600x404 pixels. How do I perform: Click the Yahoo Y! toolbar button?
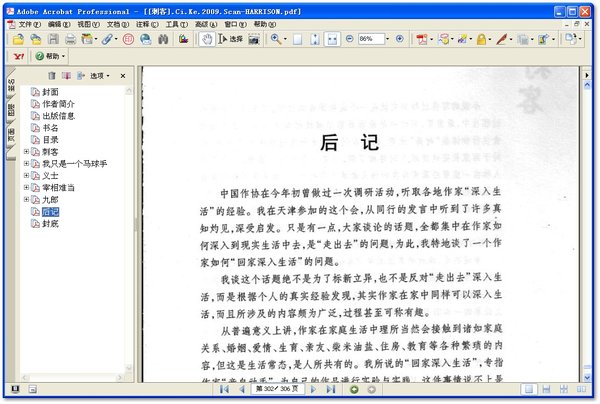pyautogui.click(x=19, y=57)
